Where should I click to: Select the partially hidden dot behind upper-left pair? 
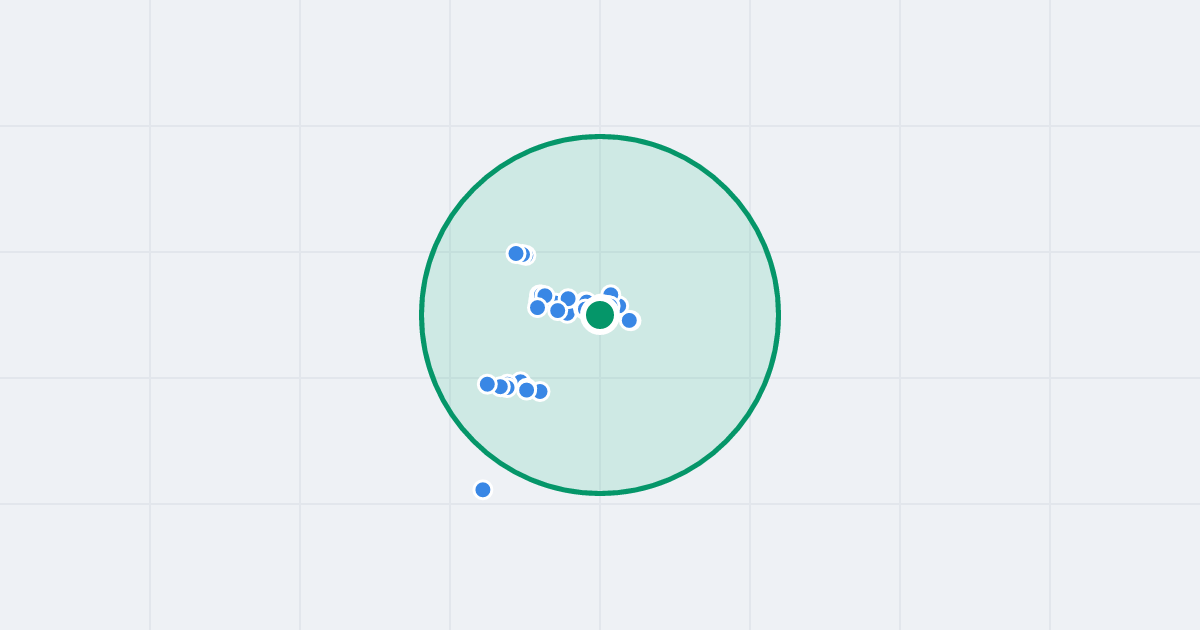[x=527, y=255]
